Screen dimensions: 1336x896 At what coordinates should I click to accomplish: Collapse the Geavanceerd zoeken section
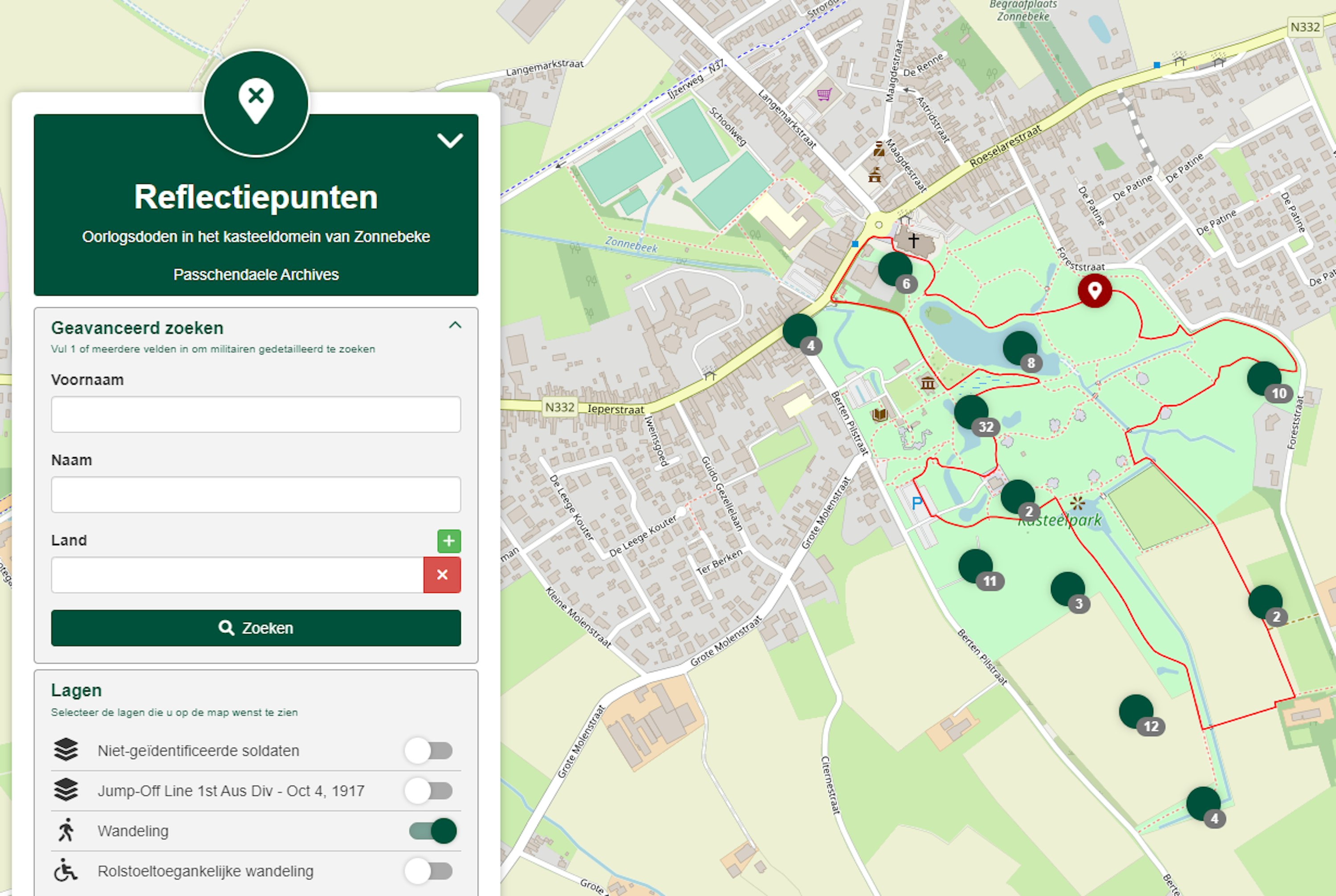point(455,325)
